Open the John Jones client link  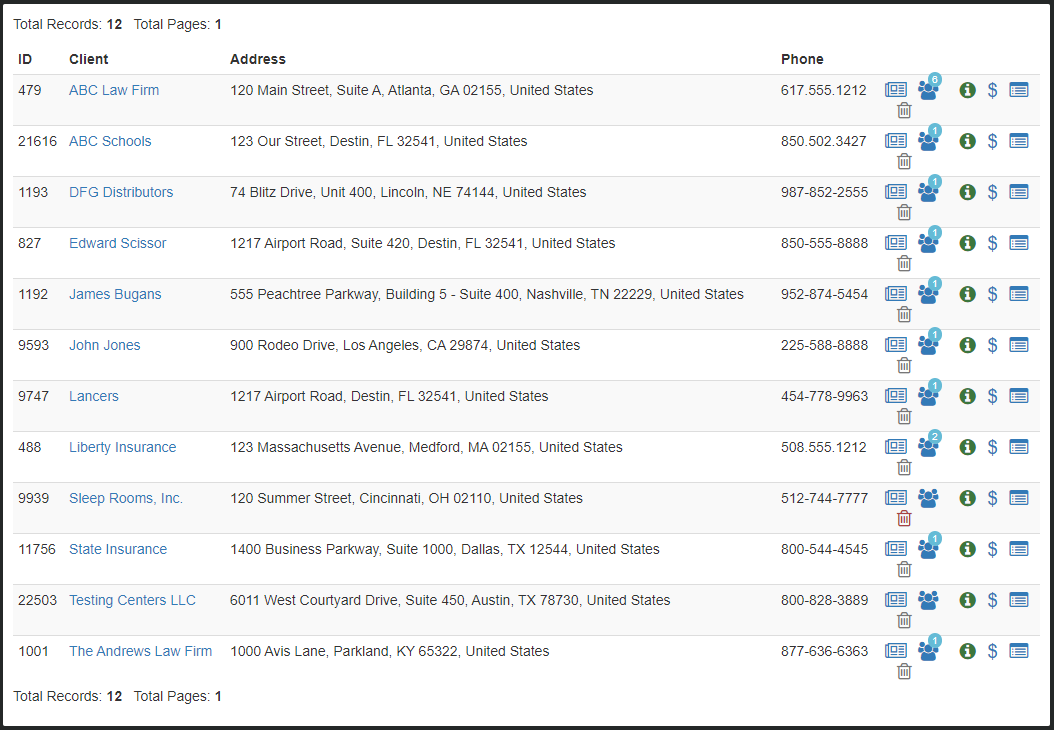105,346
